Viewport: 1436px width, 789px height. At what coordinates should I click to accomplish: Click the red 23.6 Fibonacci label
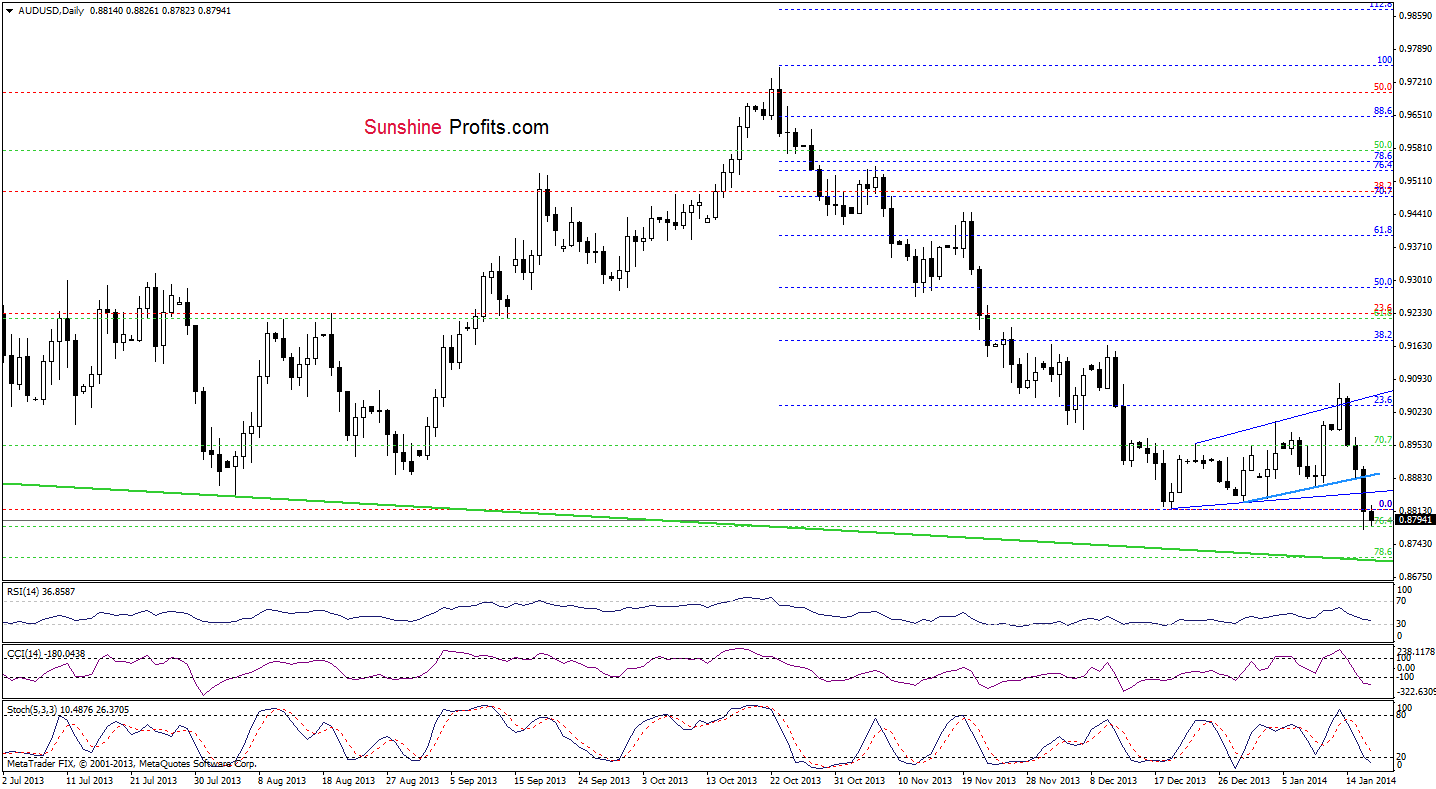pyautogui.click(x=1383, y=308)
